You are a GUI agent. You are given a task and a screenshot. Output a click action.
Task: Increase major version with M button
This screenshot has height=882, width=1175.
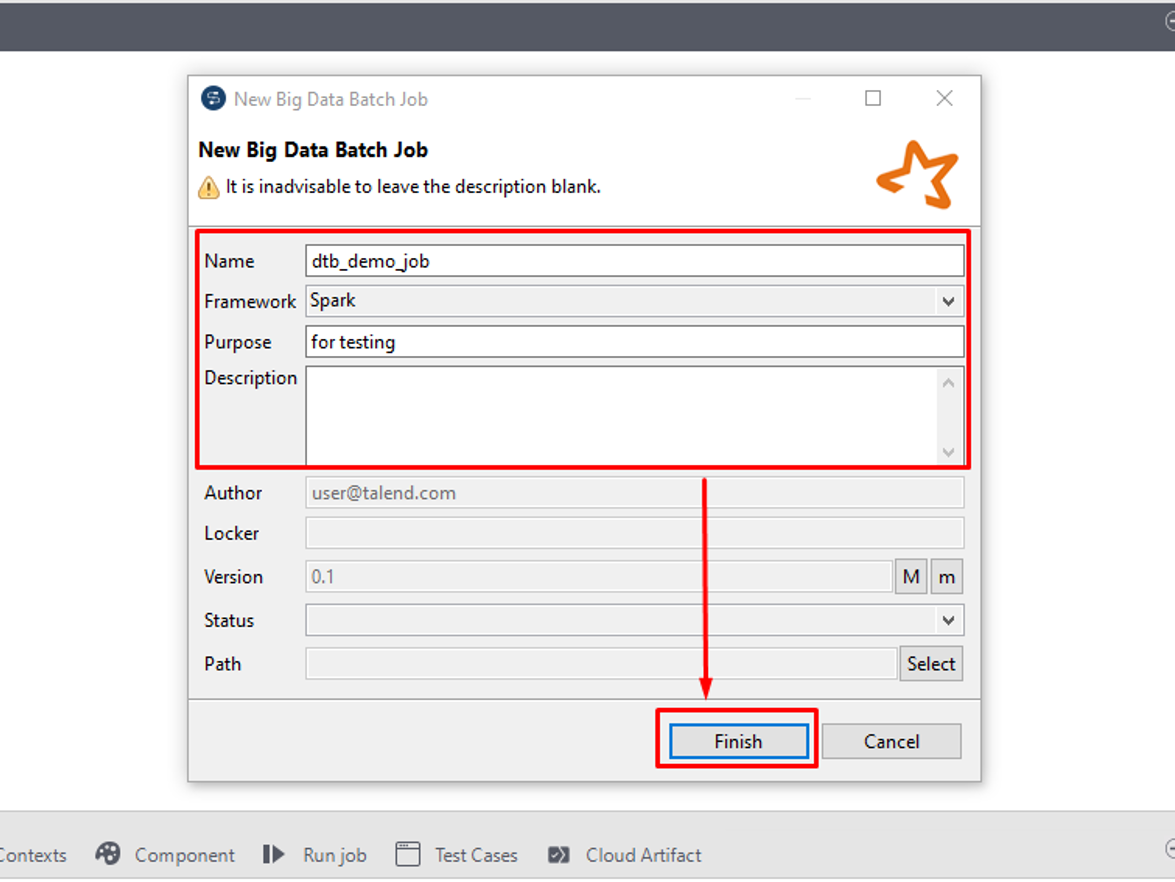pyautogui.click(x=910, y=577)
